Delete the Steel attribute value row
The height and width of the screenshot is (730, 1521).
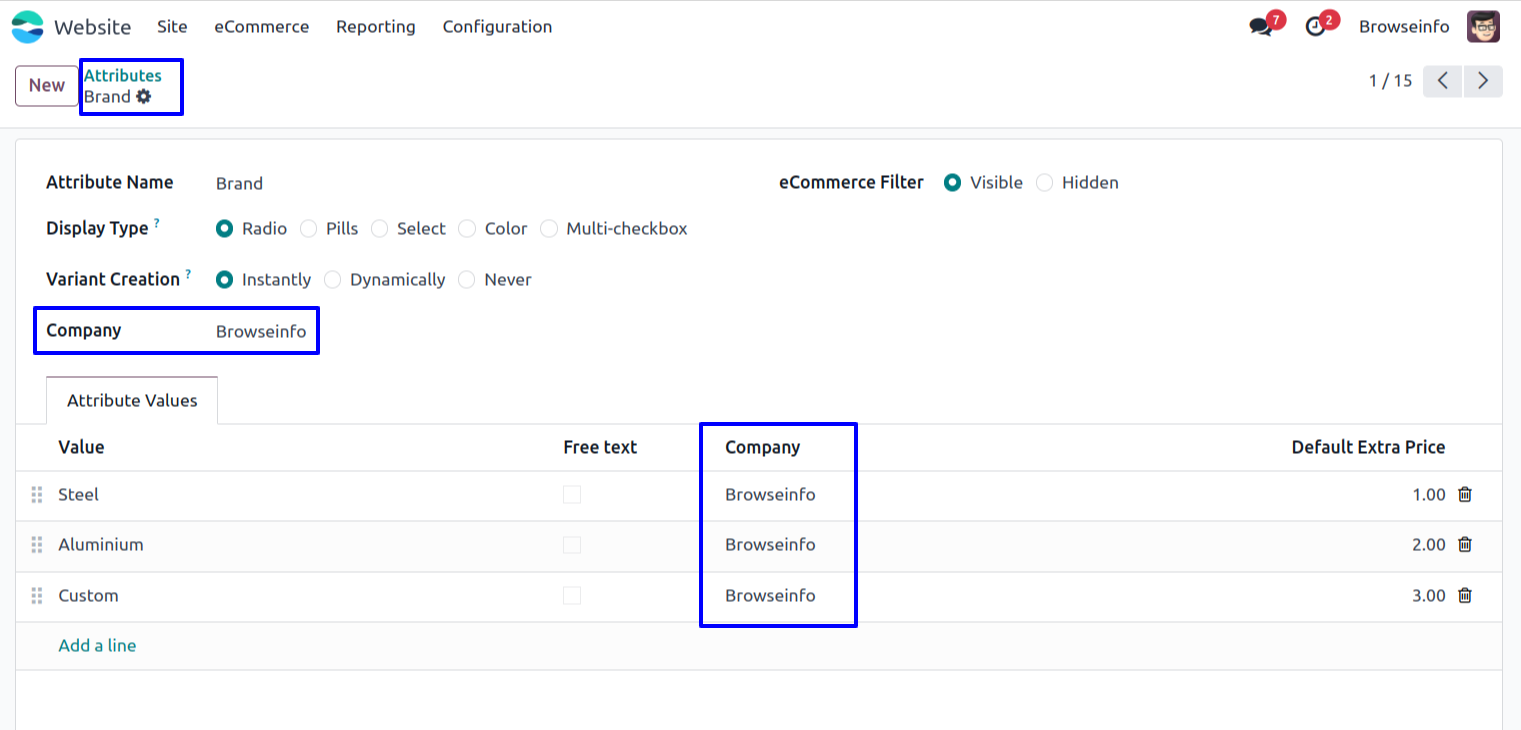pos(1465,494)
